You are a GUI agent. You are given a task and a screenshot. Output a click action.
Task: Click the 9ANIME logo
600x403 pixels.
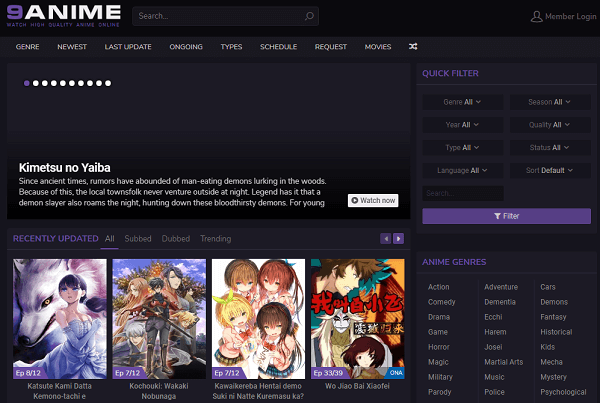pos(64,16)
